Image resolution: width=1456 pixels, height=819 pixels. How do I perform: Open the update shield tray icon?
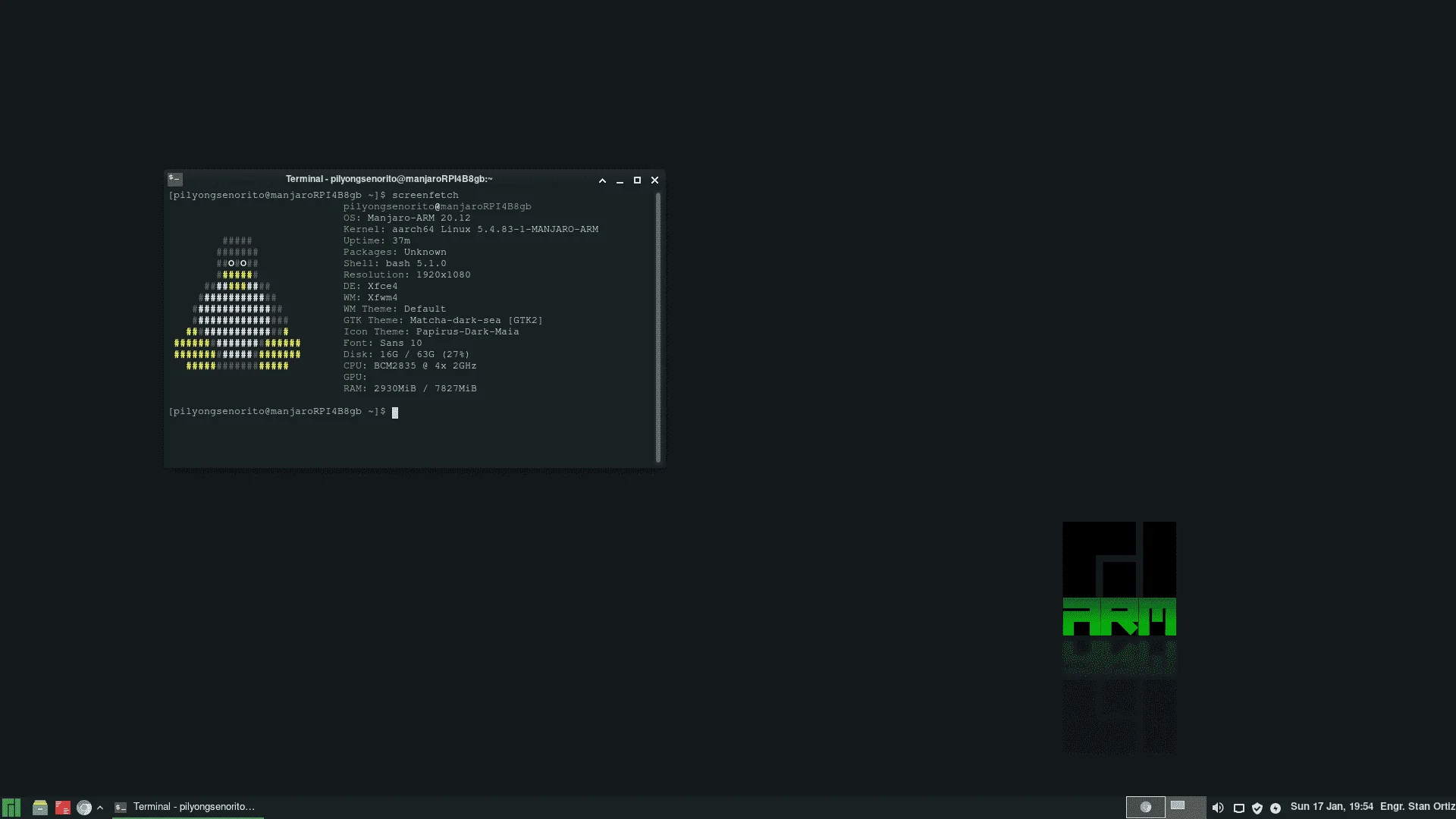pos(1257,808)
